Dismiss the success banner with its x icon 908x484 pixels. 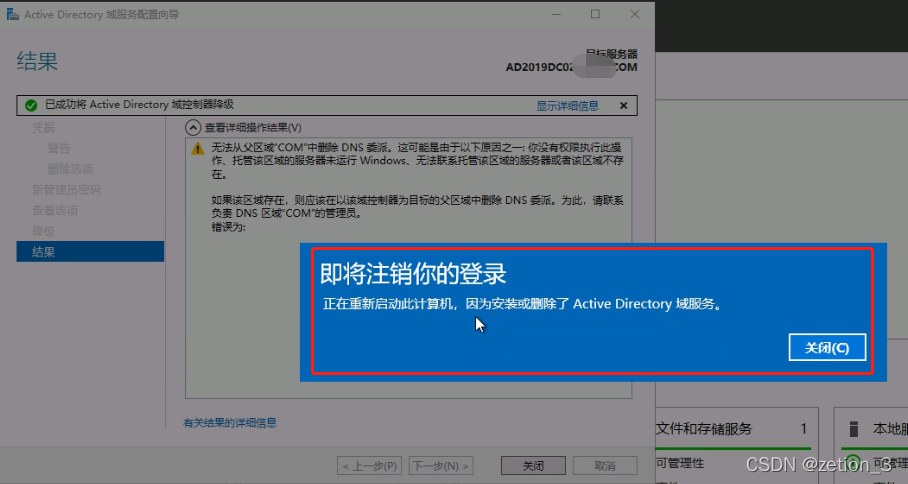click(624, 106)
